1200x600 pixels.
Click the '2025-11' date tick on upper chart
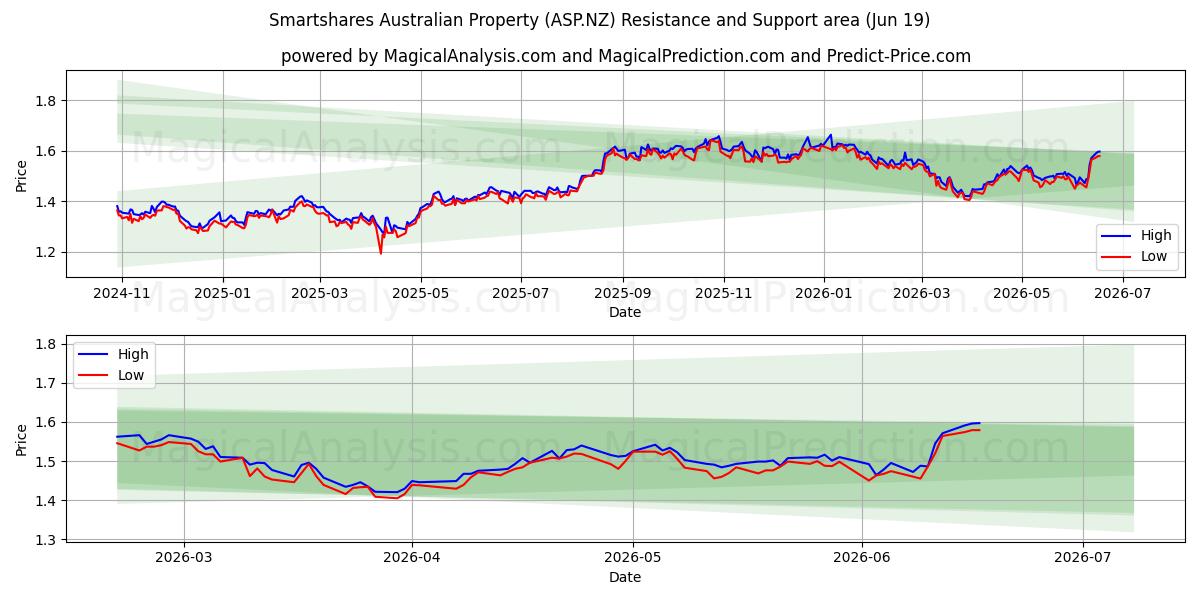click(723, 294)
